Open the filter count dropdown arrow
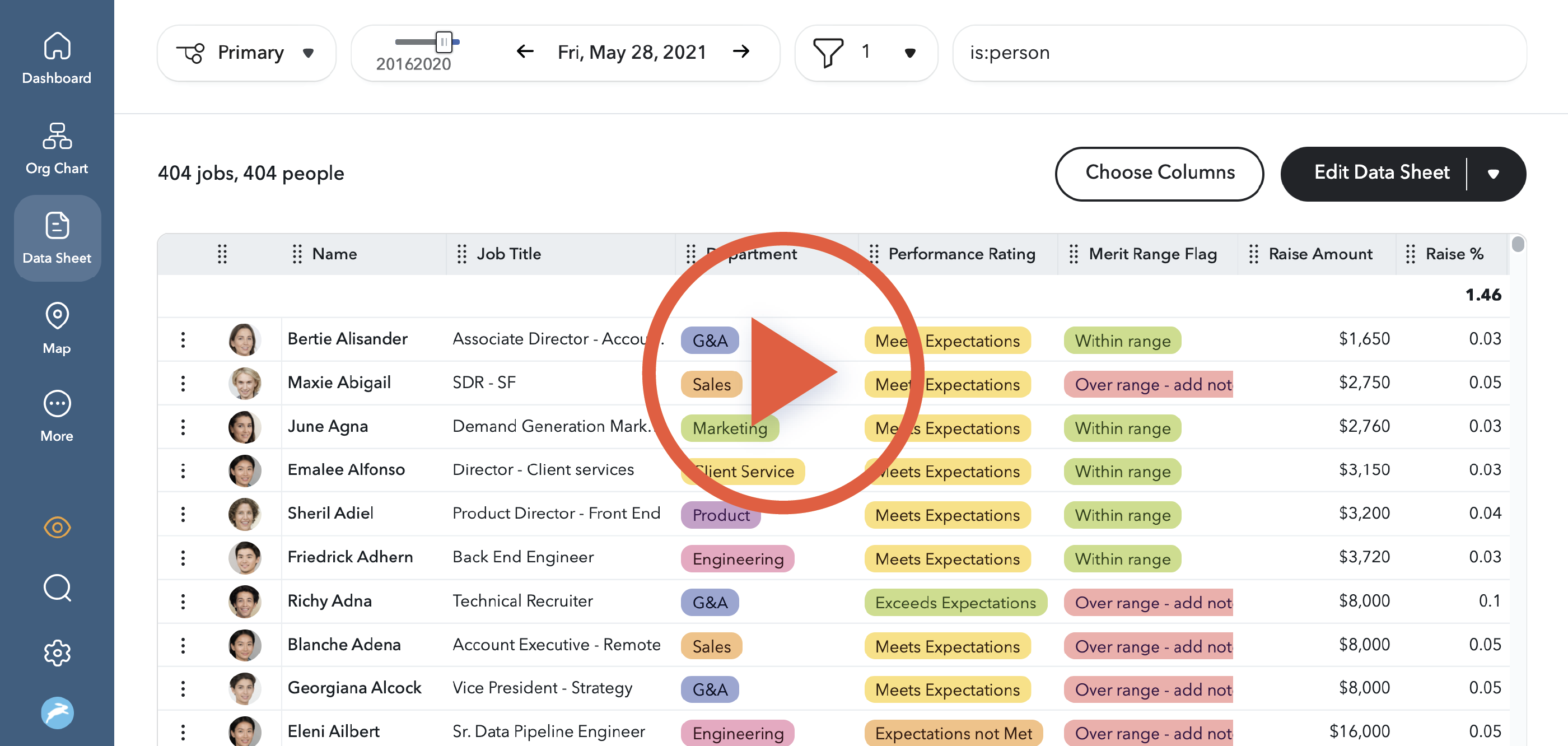This screenshot has height=746, width=1568. (909, 53)
